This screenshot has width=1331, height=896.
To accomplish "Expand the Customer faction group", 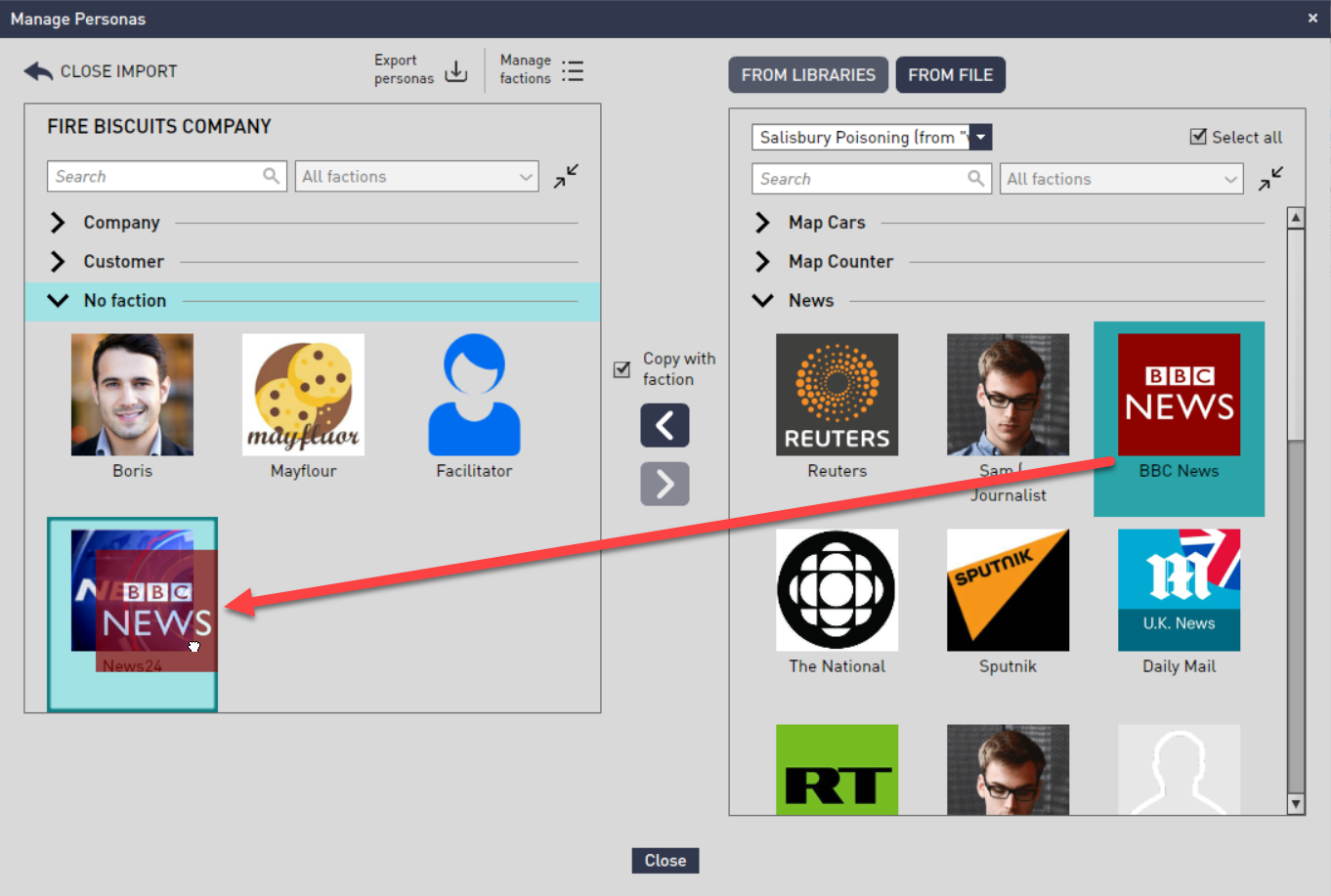I will click(58, 262).
